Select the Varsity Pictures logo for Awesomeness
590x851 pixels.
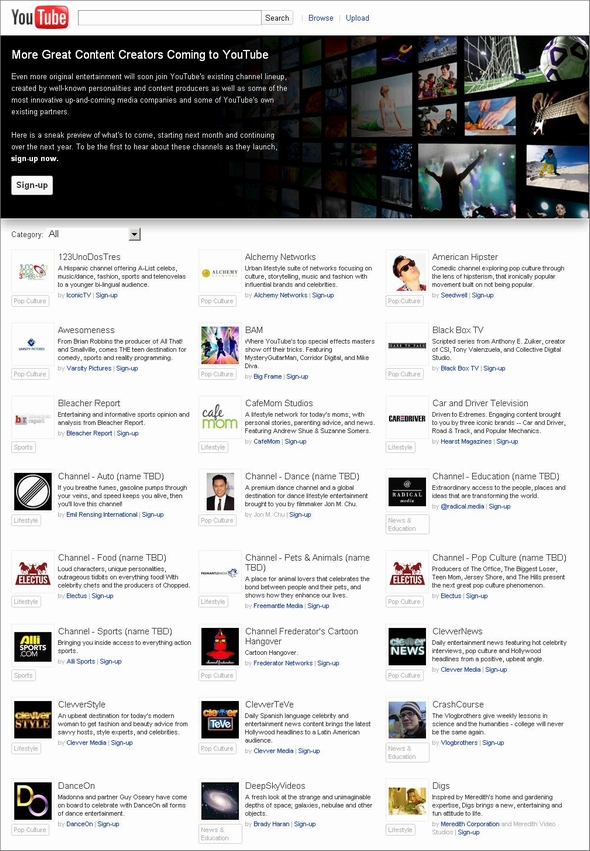pos(33,344)
